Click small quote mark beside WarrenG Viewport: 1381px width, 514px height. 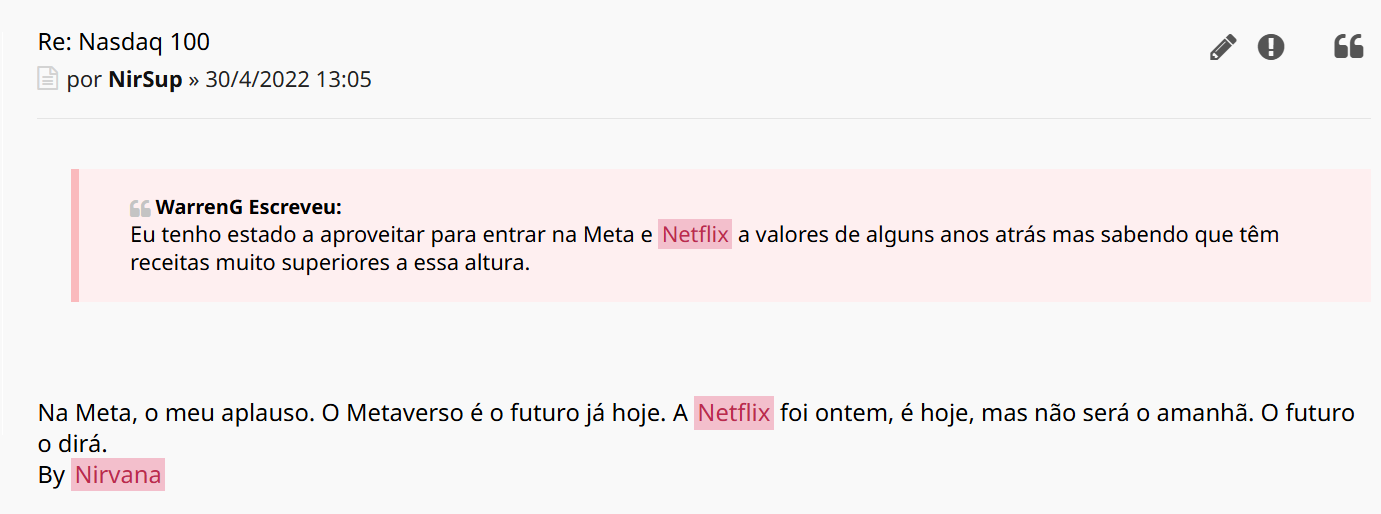click(x=140, y=208)
